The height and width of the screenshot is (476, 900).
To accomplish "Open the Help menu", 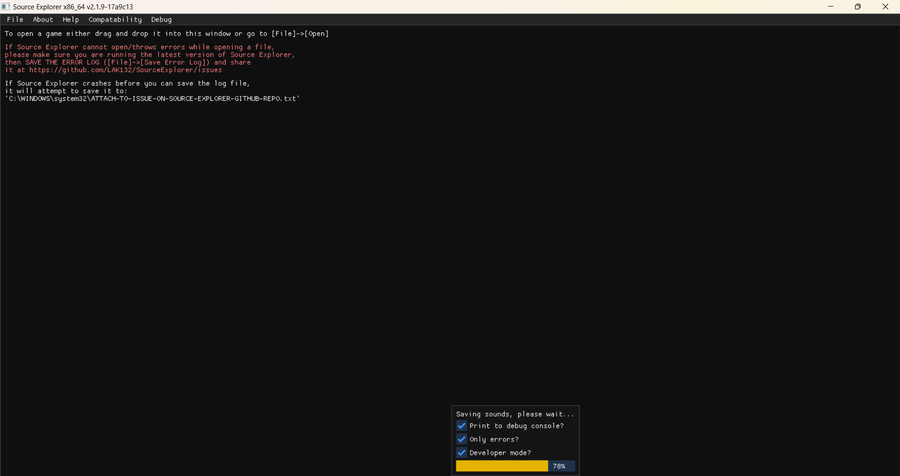I will click(71, 20).
